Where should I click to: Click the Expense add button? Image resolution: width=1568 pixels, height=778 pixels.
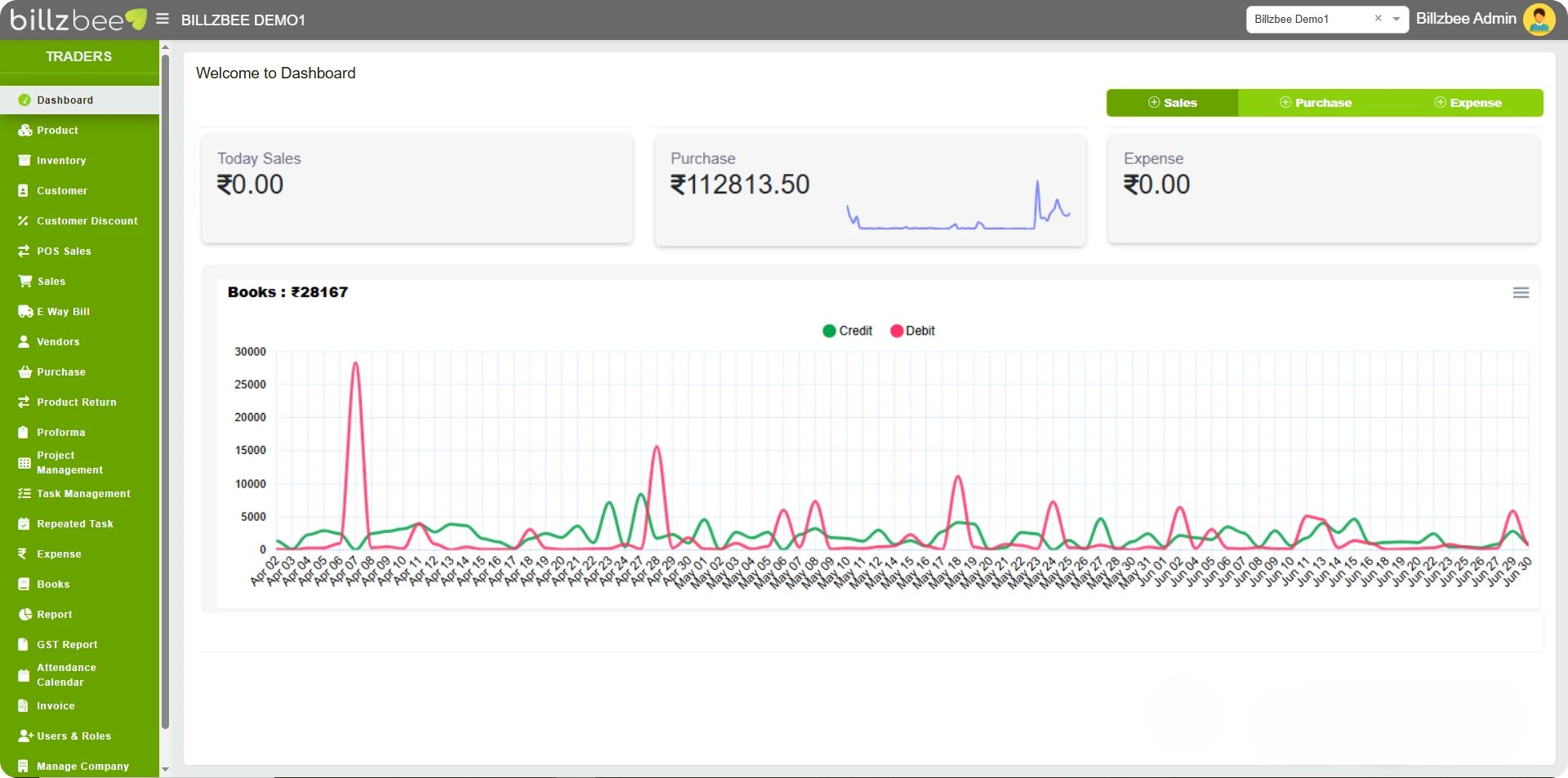pos(1468,103)
